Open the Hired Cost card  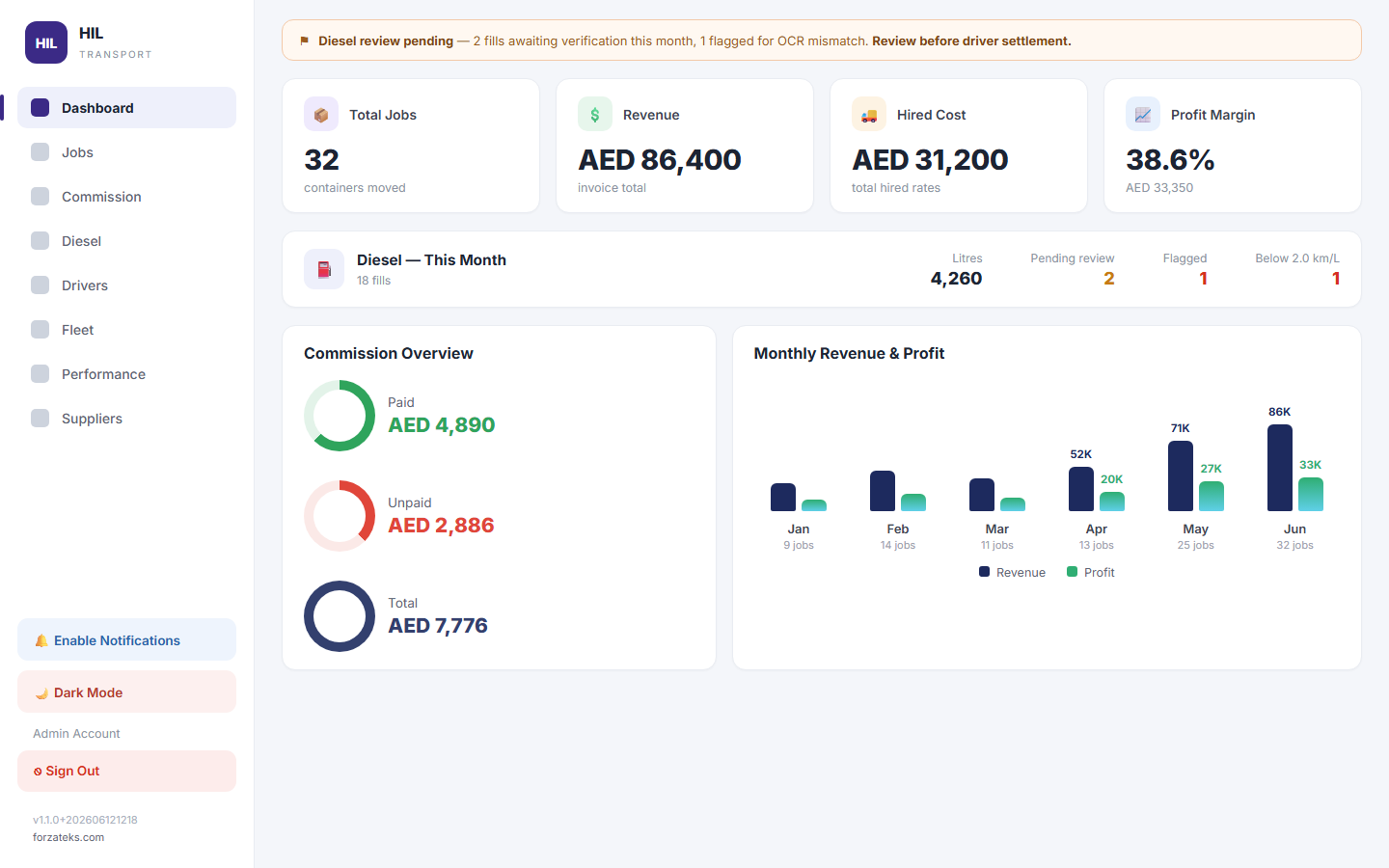(x=959, y=146)
